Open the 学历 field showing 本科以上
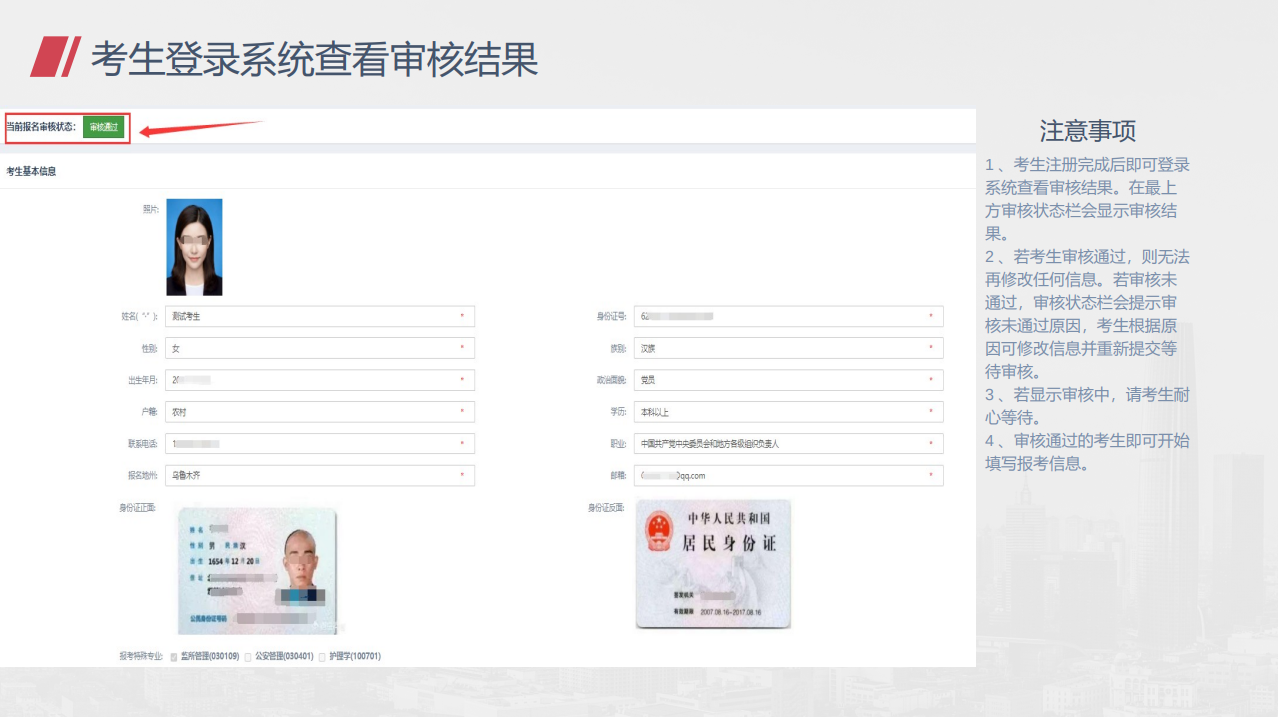Viewport: 1278px width, 717px height. [788, 412]
